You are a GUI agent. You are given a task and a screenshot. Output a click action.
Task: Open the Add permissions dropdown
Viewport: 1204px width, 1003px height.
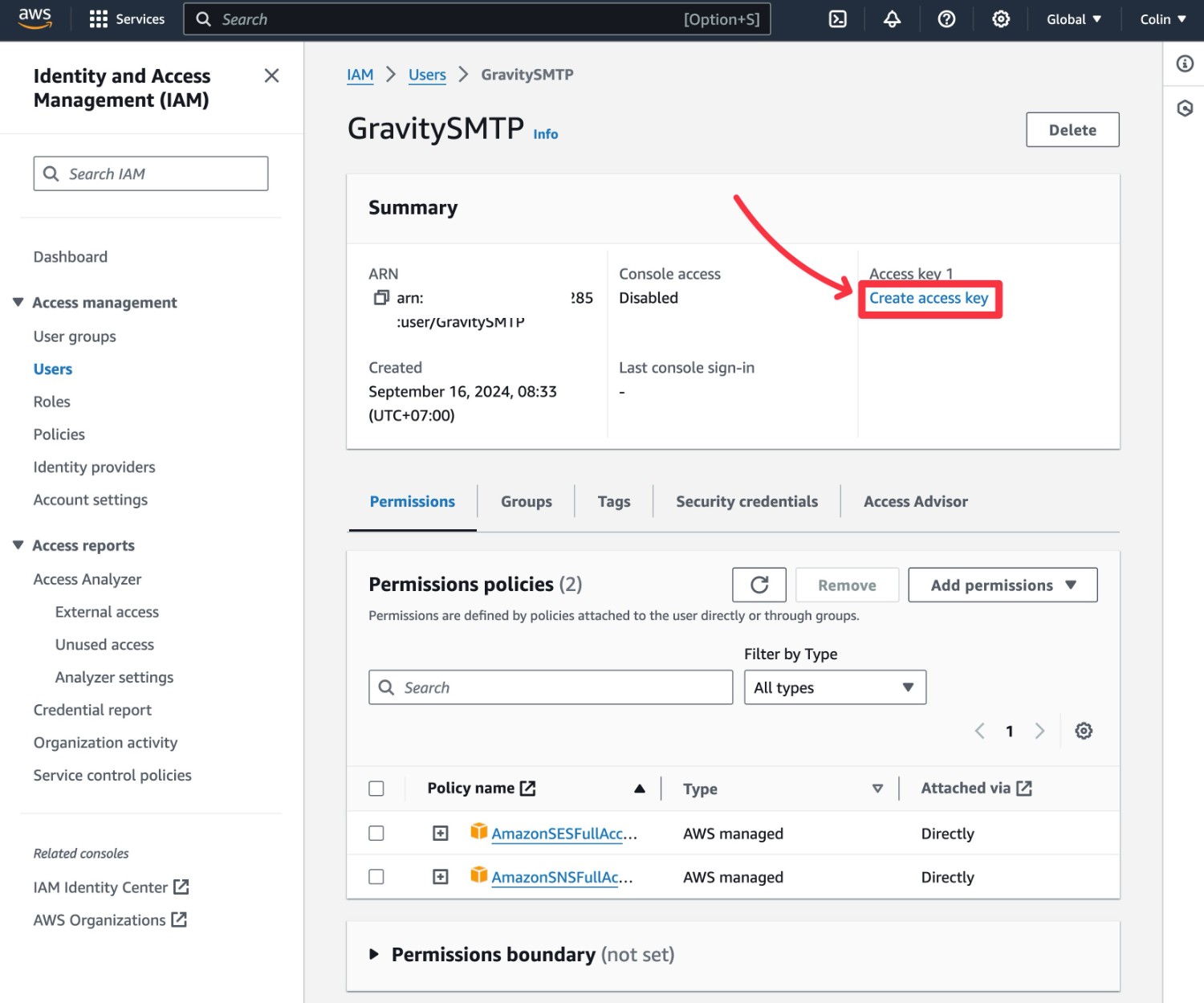tap(1003, 585)
